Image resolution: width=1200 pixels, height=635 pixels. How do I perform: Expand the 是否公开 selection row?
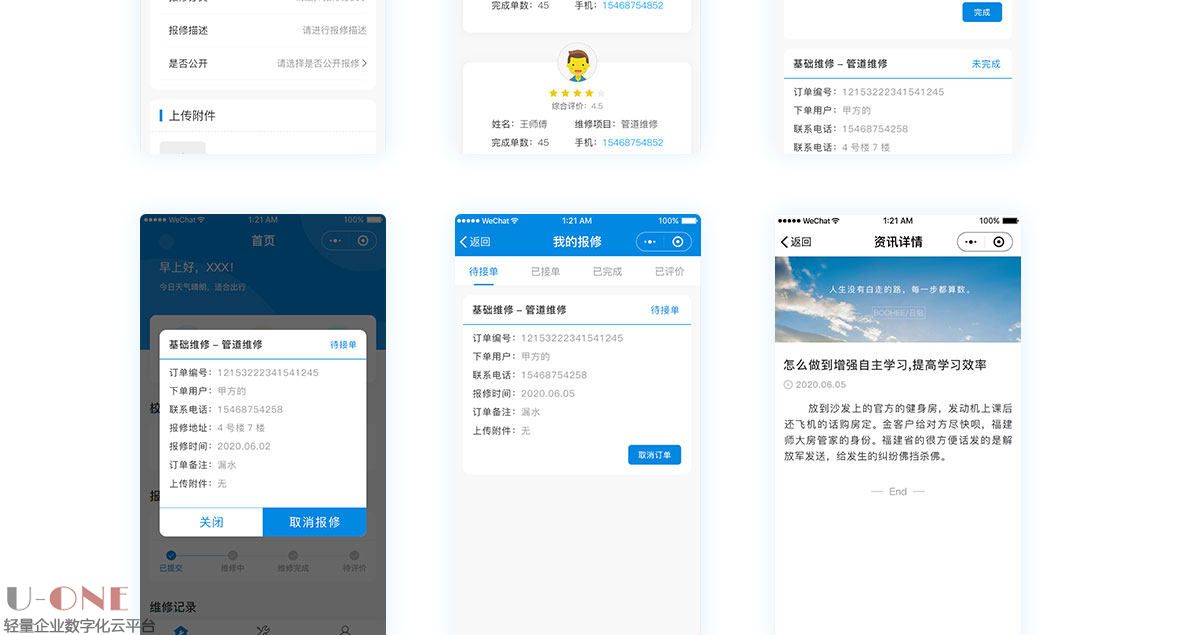pyautogui.click(x=322, y=63)
